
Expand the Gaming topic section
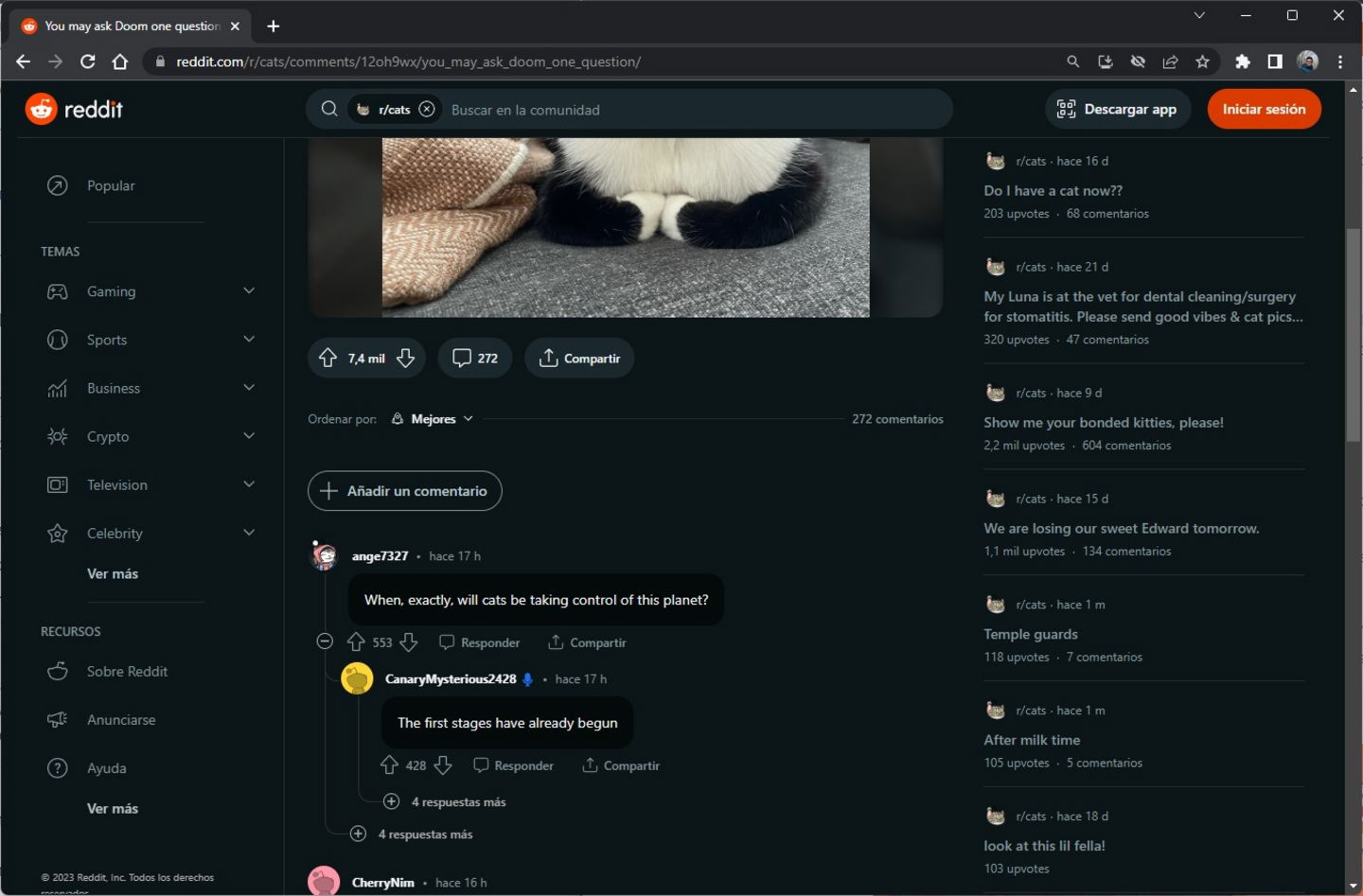coord(248,291)
